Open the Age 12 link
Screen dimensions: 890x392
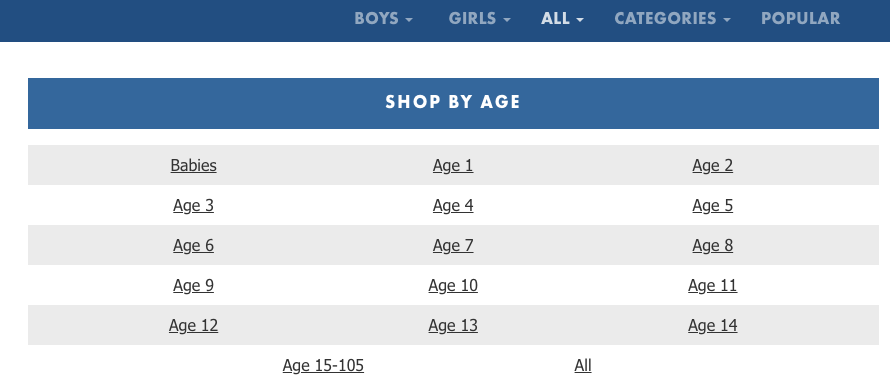[x=194, y=326]
